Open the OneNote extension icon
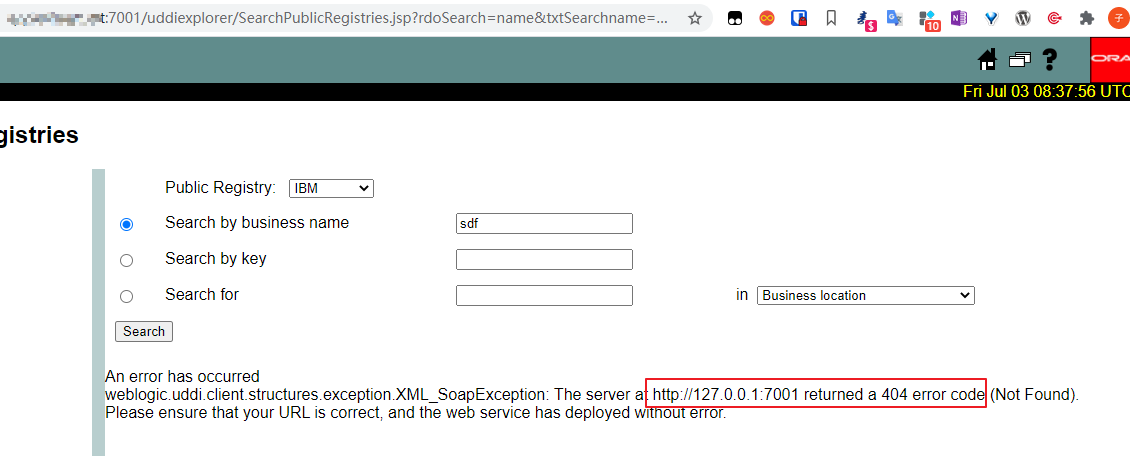Viewport: 1130px width, 456px height. [959, 18]
